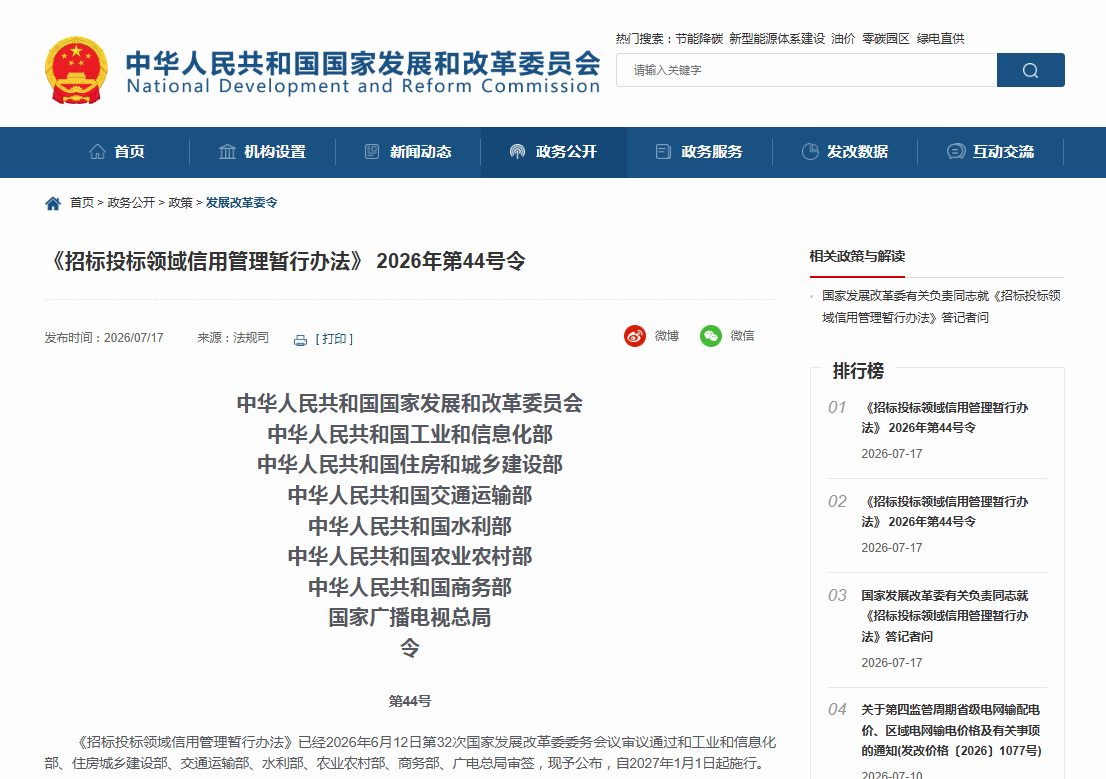Click the chat bubble icon beside 互动交流
The width and height of the screenshot is (1106, 779).
click(956, 152)
